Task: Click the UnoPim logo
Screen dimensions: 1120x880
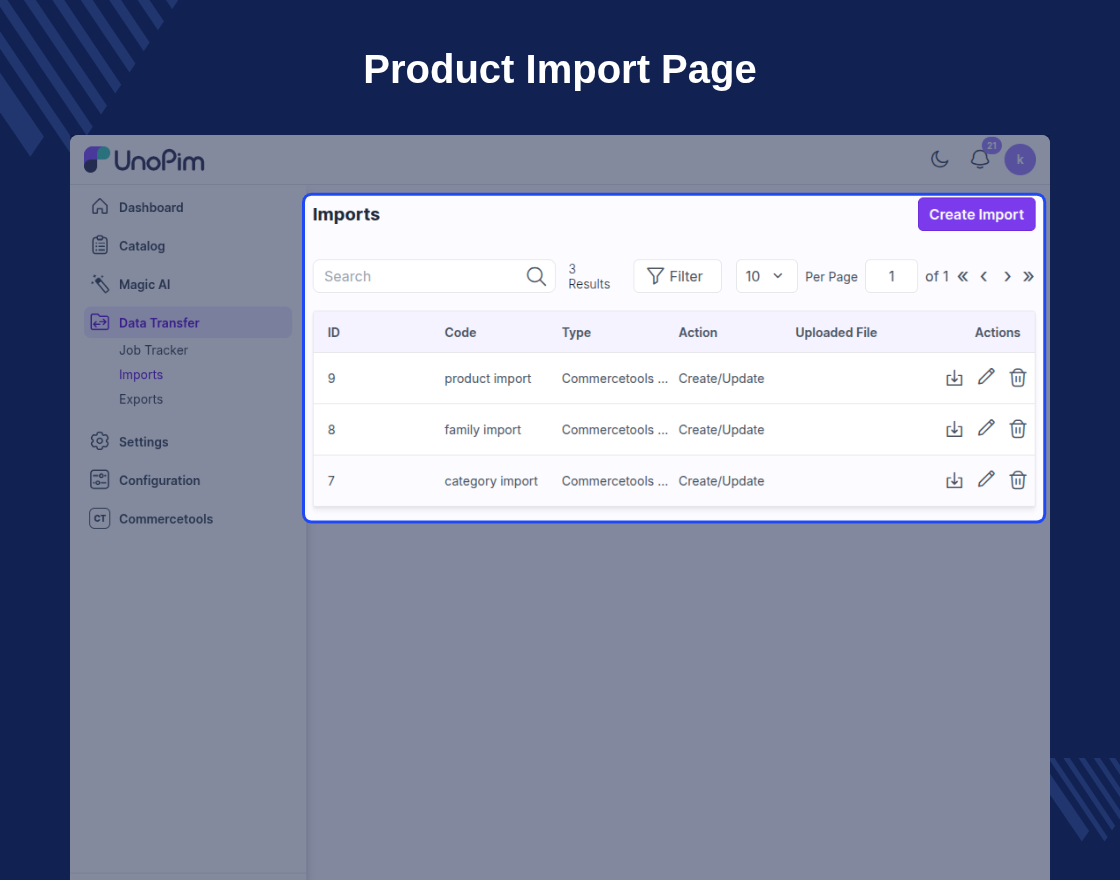Action: point(144,160)
